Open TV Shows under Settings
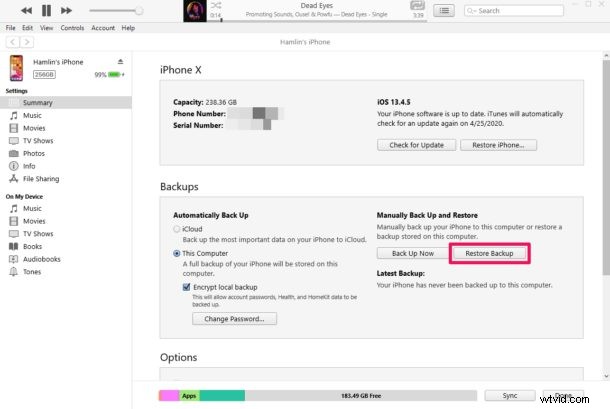Screen dimensions: 610x409 [38, 141]
